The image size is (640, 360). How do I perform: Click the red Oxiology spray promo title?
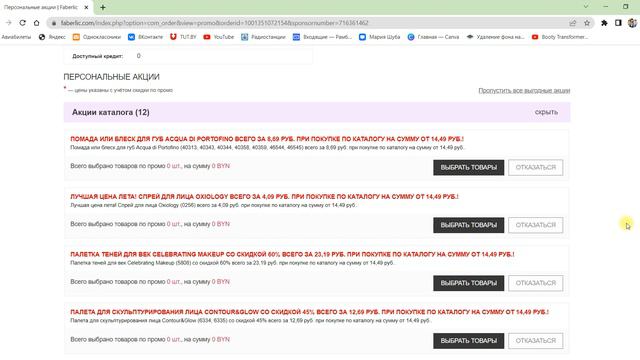click(x=264, y=197)
